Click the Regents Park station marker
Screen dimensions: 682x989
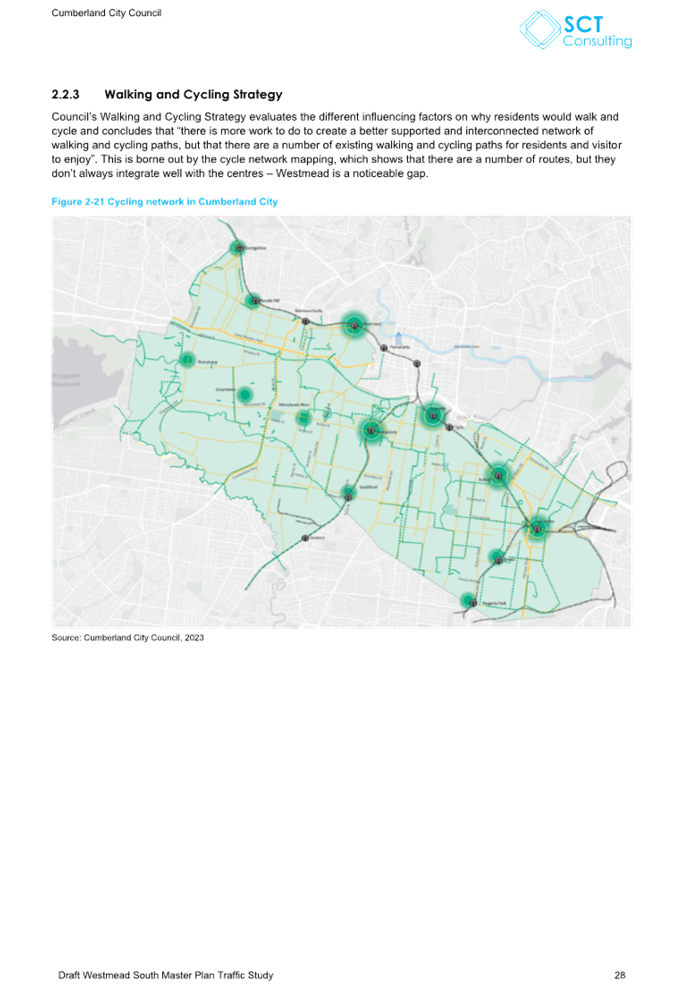469,601
